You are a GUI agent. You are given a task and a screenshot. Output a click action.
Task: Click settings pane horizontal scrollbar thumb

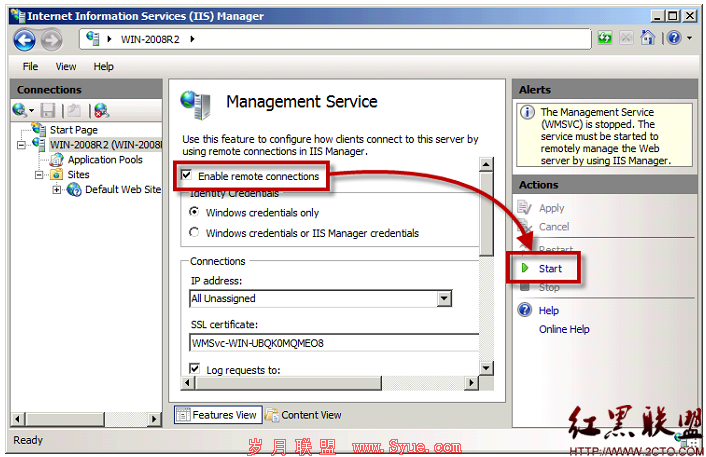[x=288, y=383]
